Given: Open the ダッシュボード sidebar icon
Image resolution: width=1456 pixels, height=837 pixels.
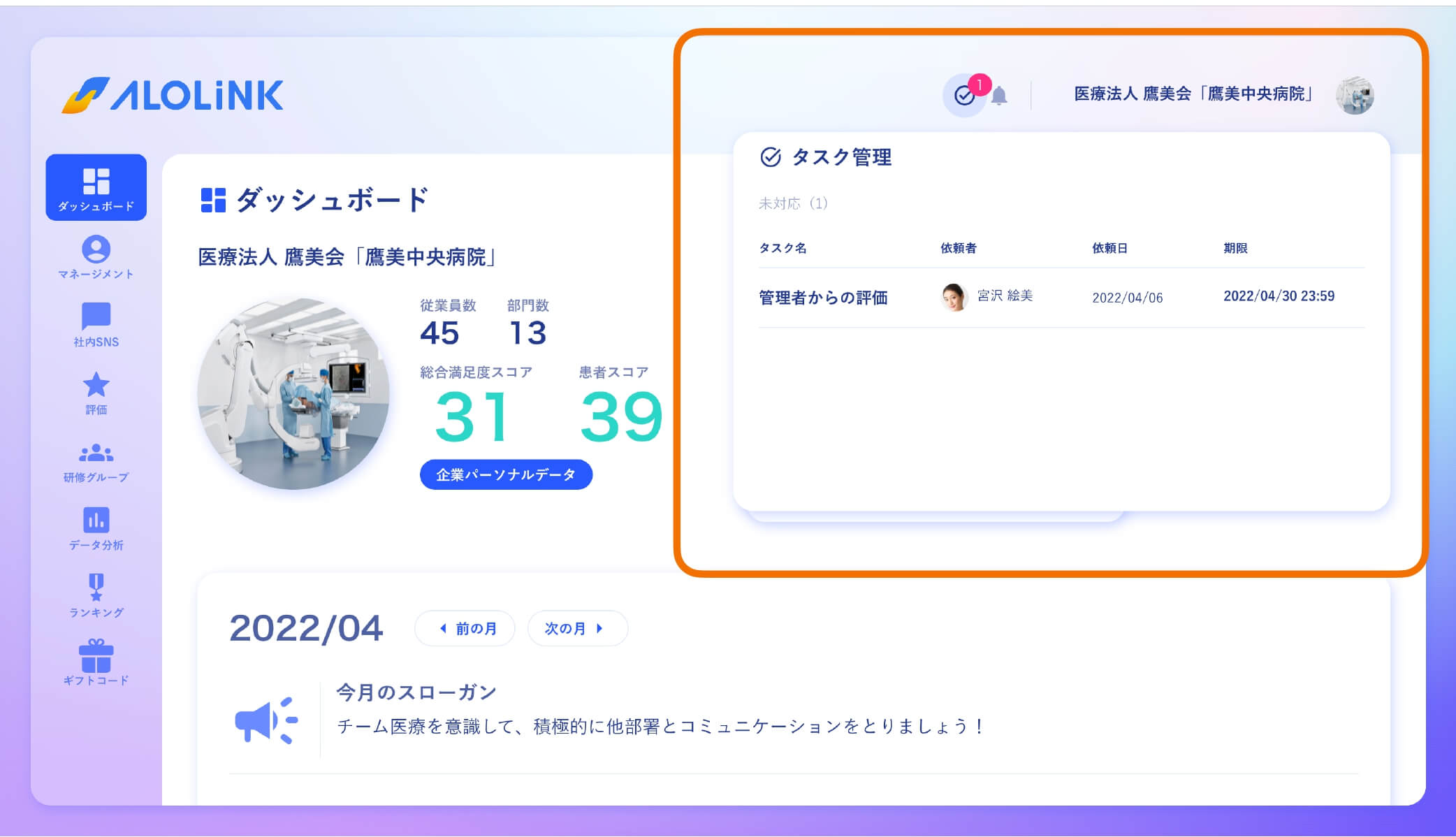Looking at the screenshot, I should [x=96, y=187].
